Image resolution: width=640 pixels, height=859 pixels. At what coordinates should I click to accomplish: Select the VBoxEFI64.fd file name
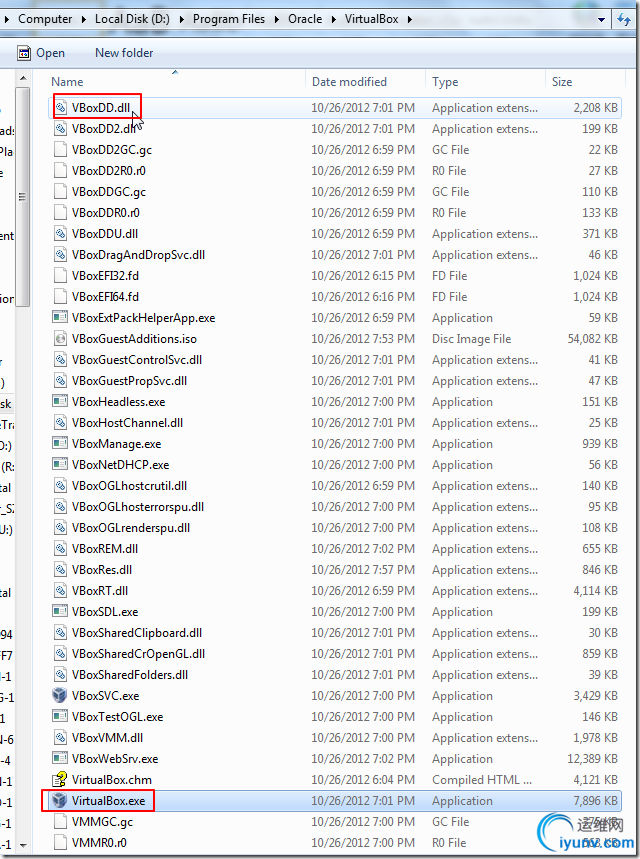pyautogui.click(x=105, y=297)
